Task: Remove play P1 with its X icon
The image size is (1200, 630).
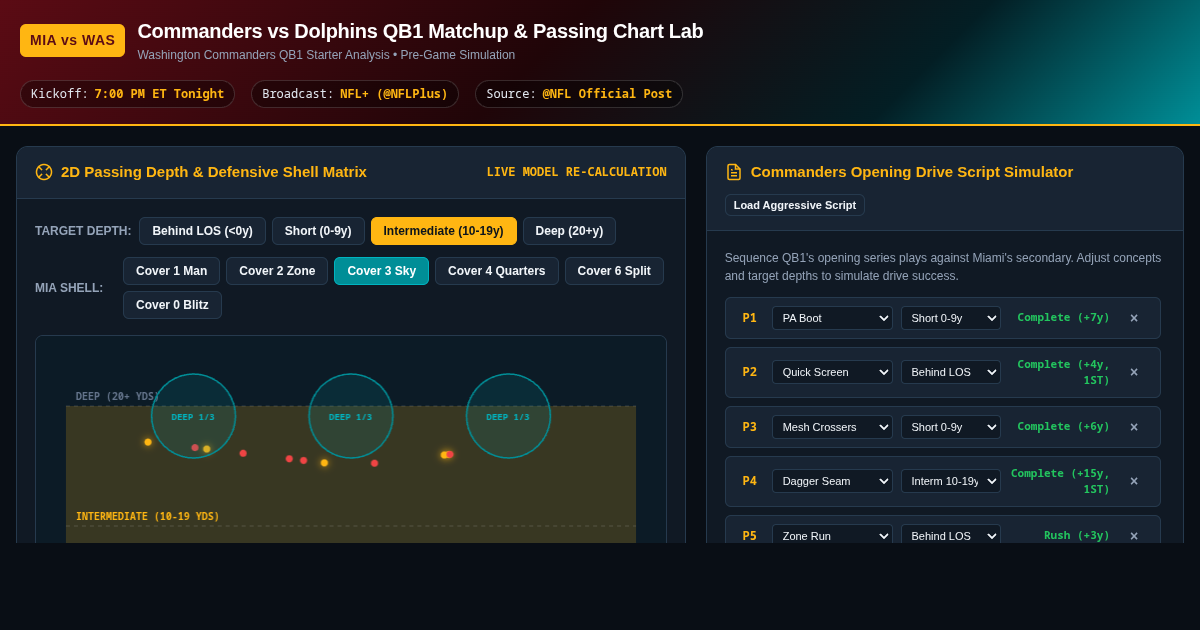Action: click(1134, 318)
